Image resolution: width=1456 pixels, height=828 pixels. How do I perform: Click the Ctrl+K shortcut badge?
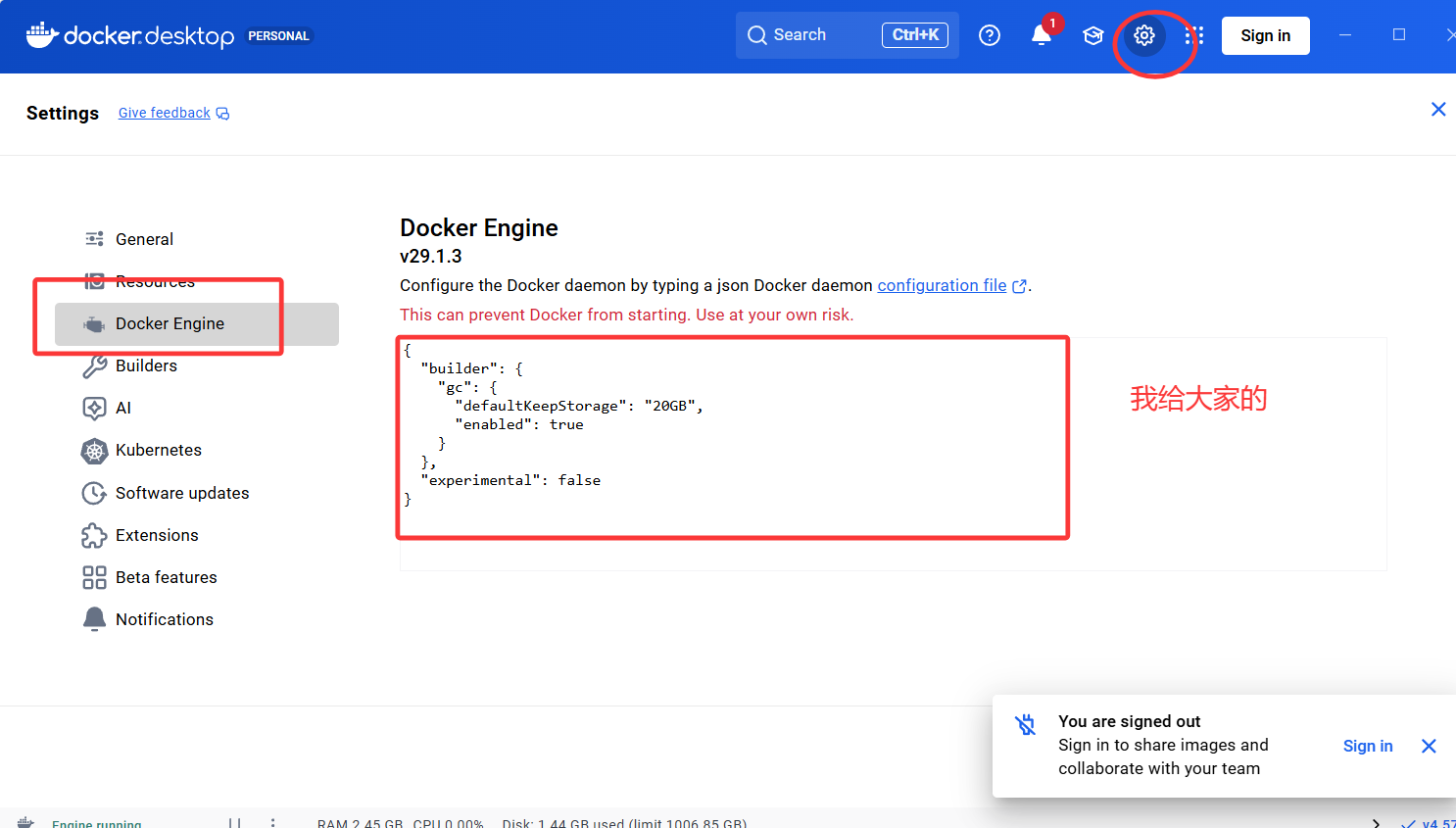(915, 35)
